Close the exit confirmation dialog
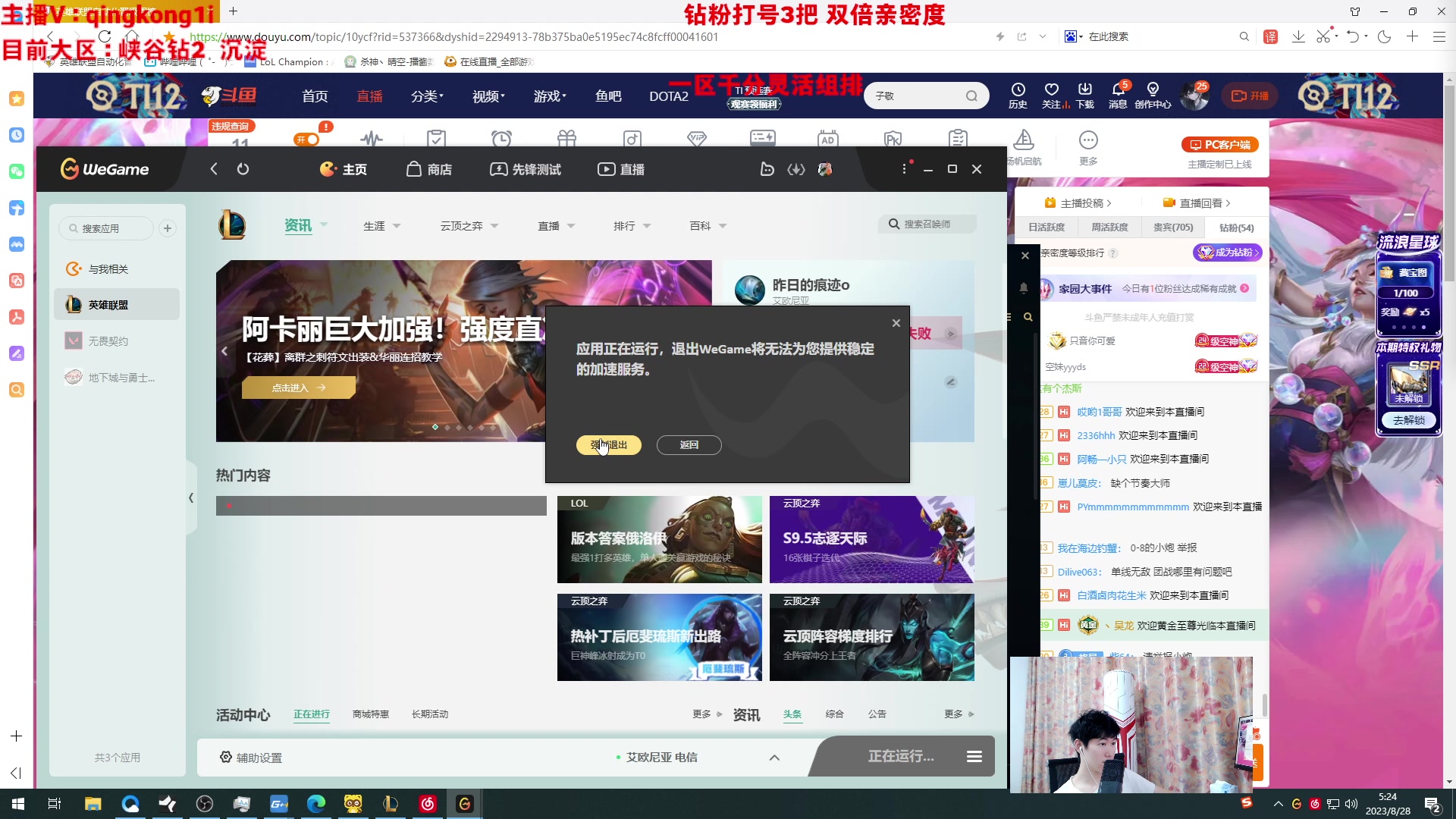Screen dimensions: 1456x819 (896, 323)
